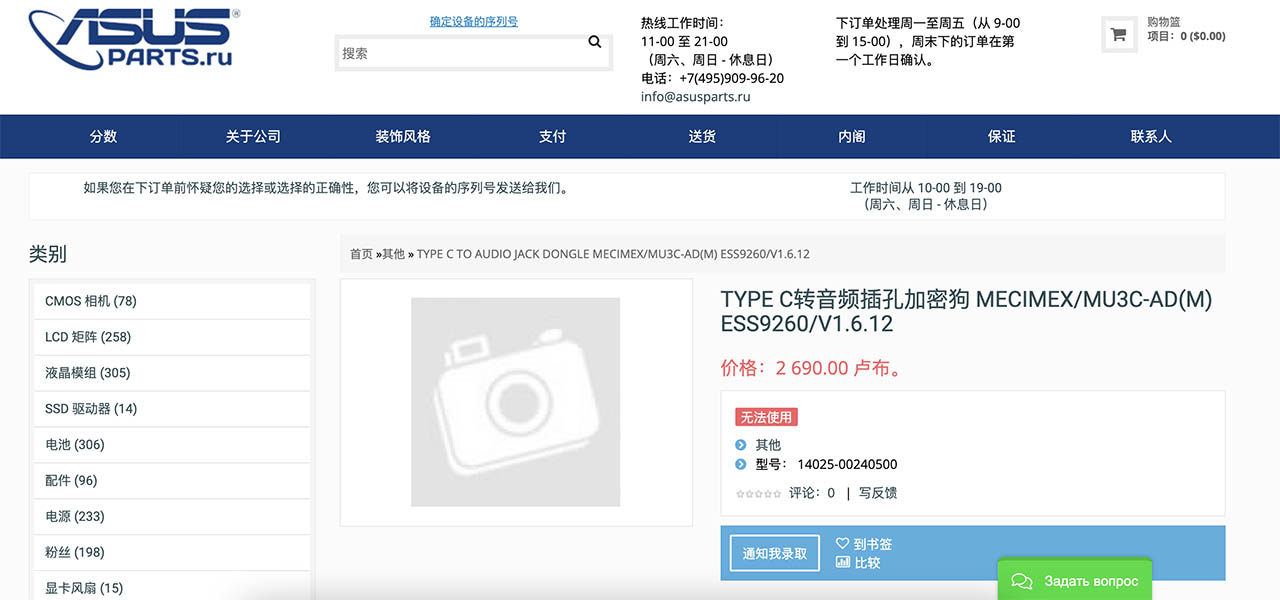Open the 内阁 menu item

tap(852, 136)
